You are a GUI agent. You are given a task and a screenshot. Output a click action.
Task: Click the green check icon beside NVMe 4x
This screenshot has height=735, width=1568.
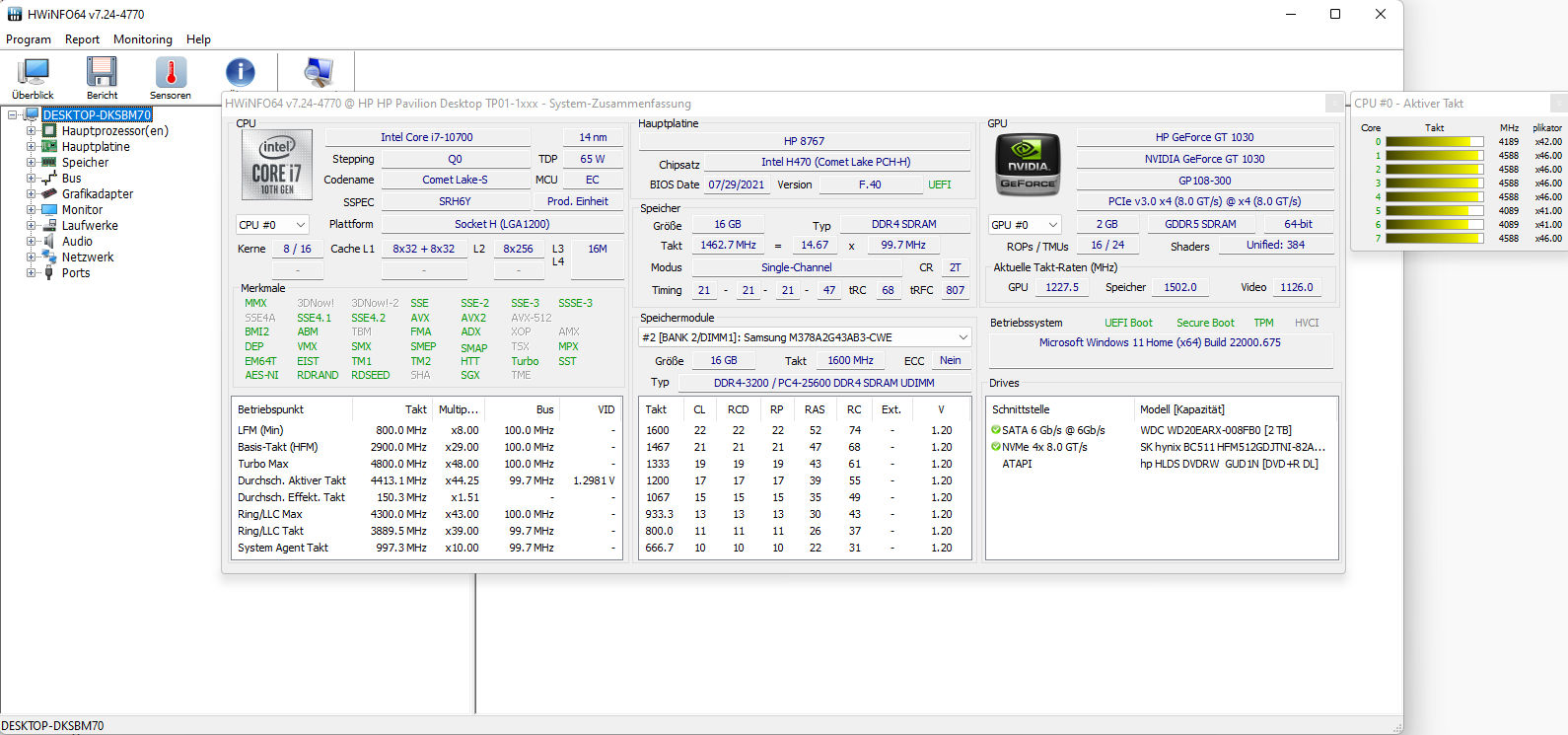click(x=996, y=447)
